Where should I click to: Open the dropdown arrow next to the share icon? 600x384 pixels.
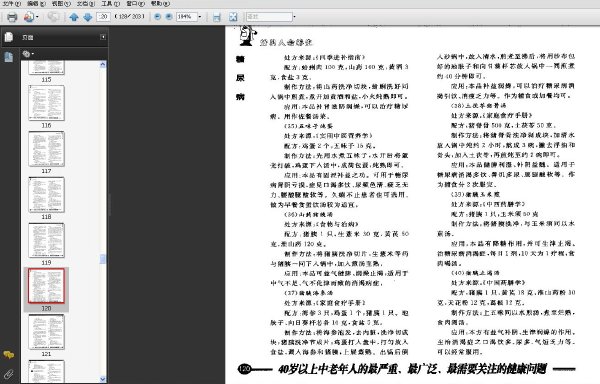[37, 17]
